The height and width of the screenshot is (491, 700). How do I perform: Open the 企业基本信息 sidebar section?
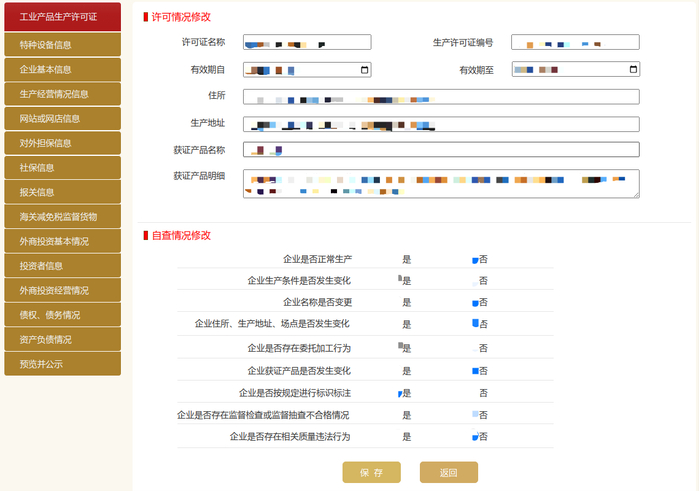point(62,69)
